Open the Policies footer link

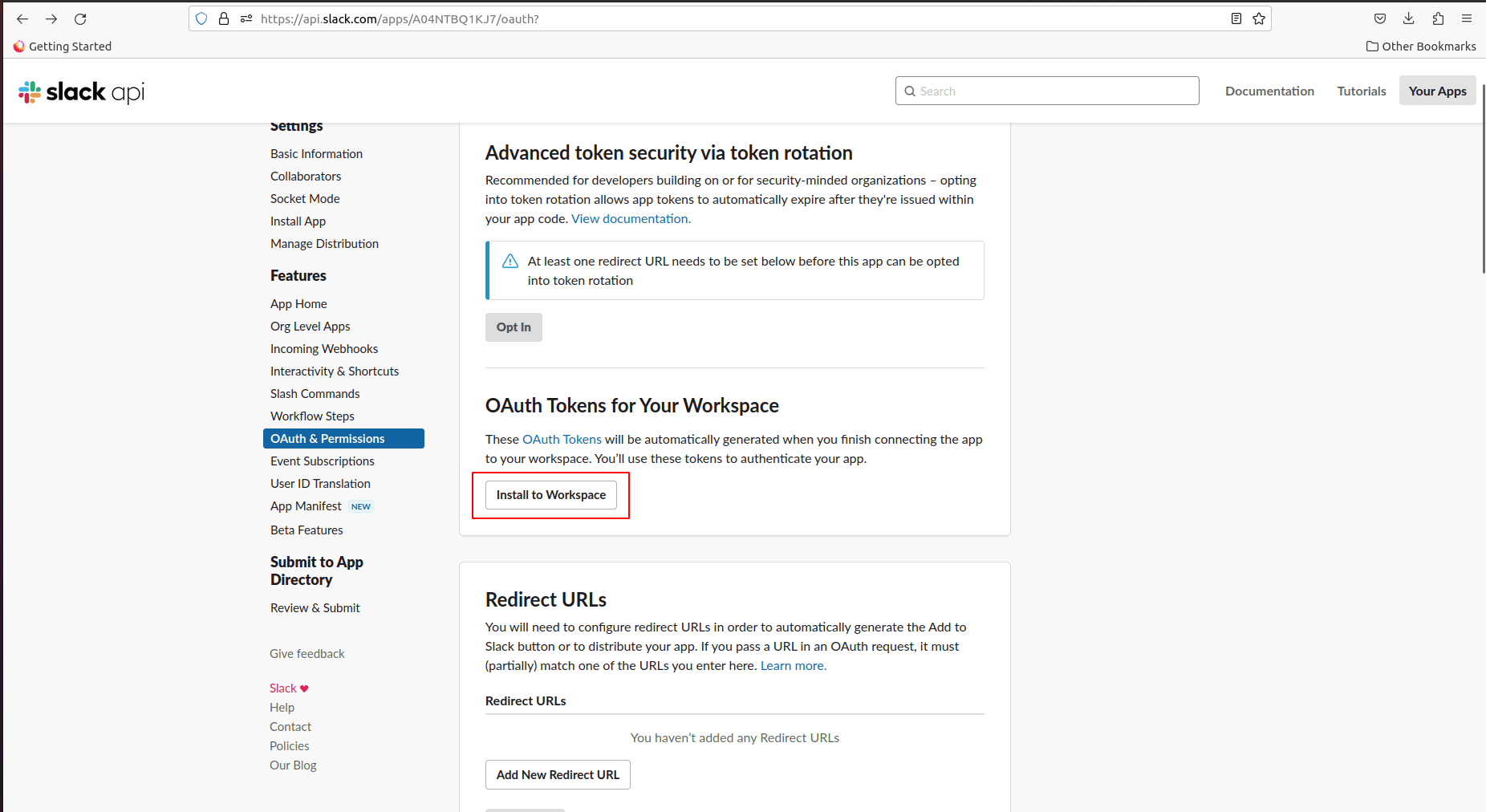tap(289, 746)
